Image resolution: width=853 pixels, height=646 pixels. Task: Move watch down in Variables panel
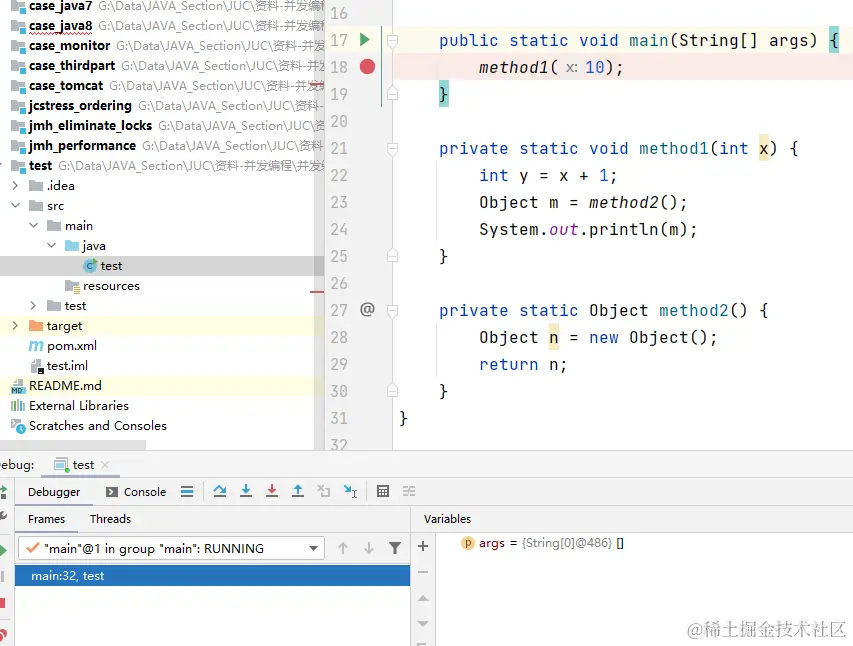(423, 624)
